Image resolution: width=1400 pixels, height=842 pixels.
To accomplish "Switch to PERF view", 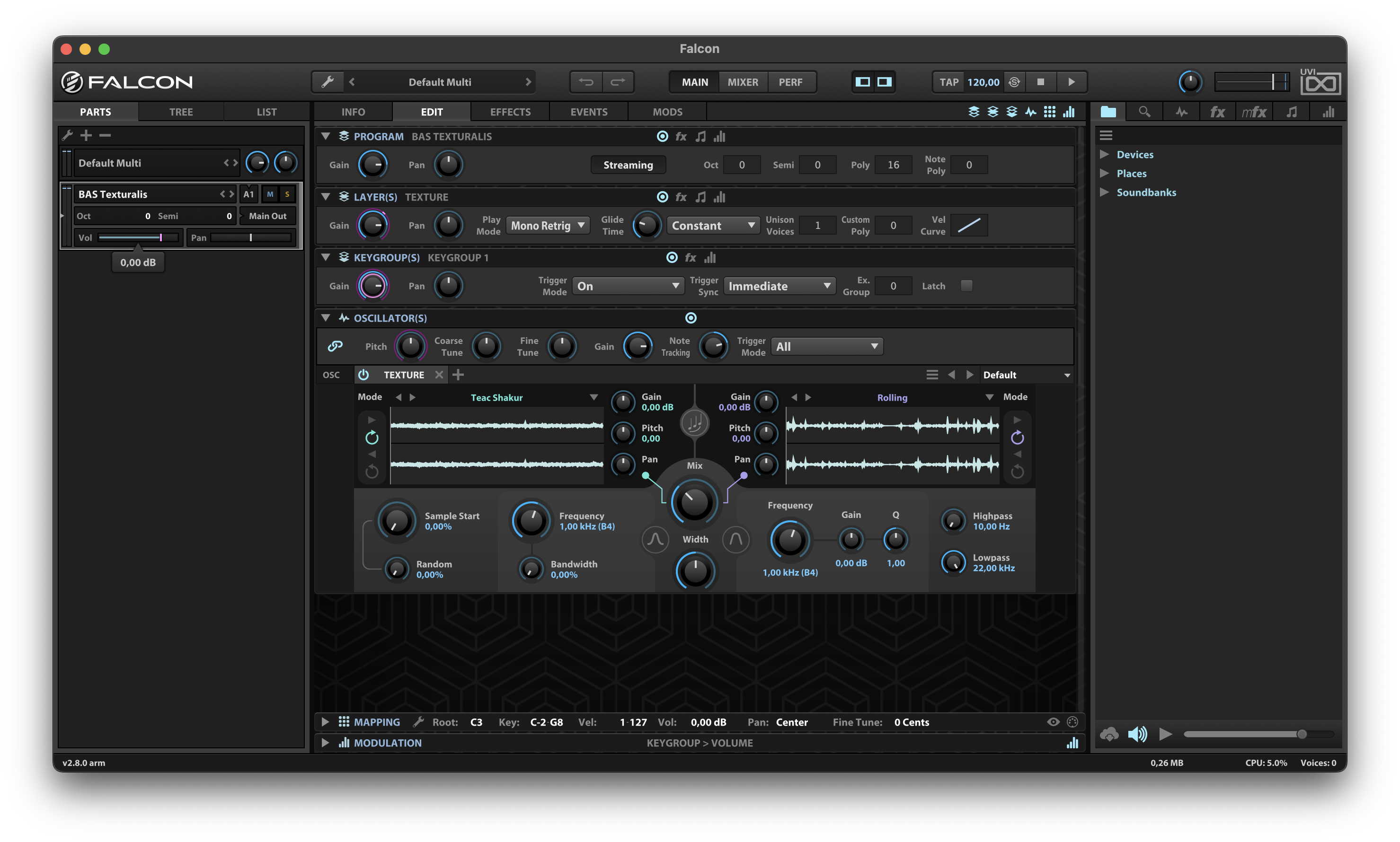I will tap(790, 82).
